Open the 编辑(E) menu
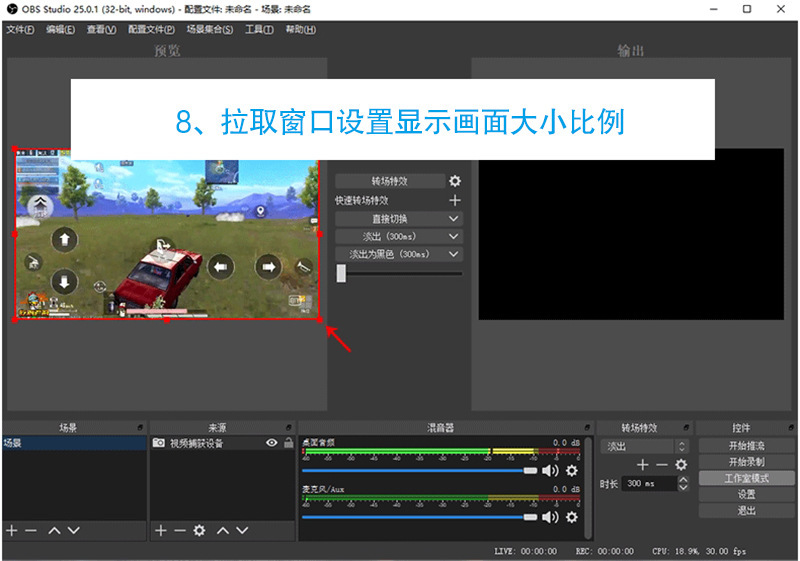The height and width of the screenshot is (561, 800). click(x=60, y=30)
